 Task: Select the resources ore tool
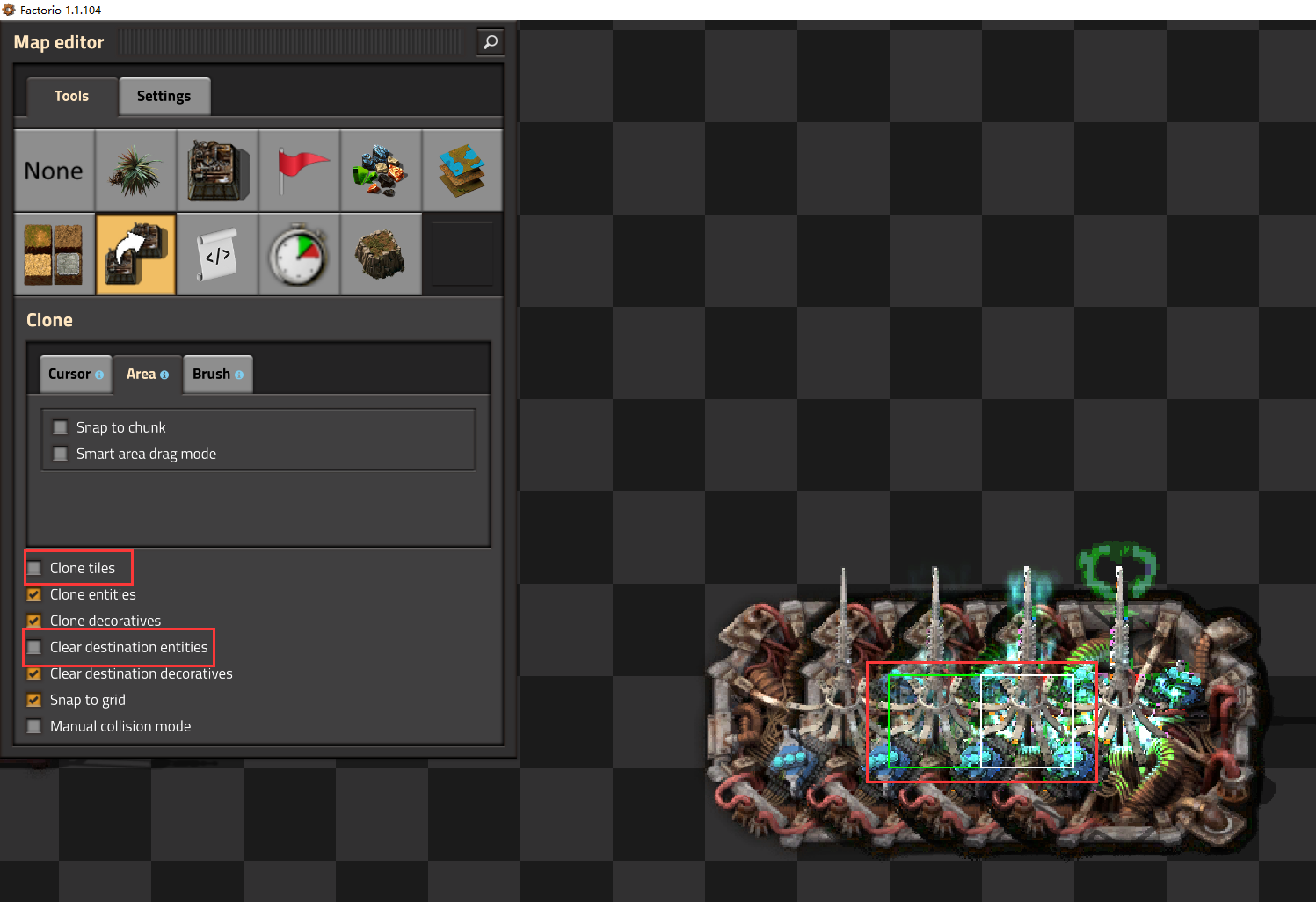click(381, 171)
